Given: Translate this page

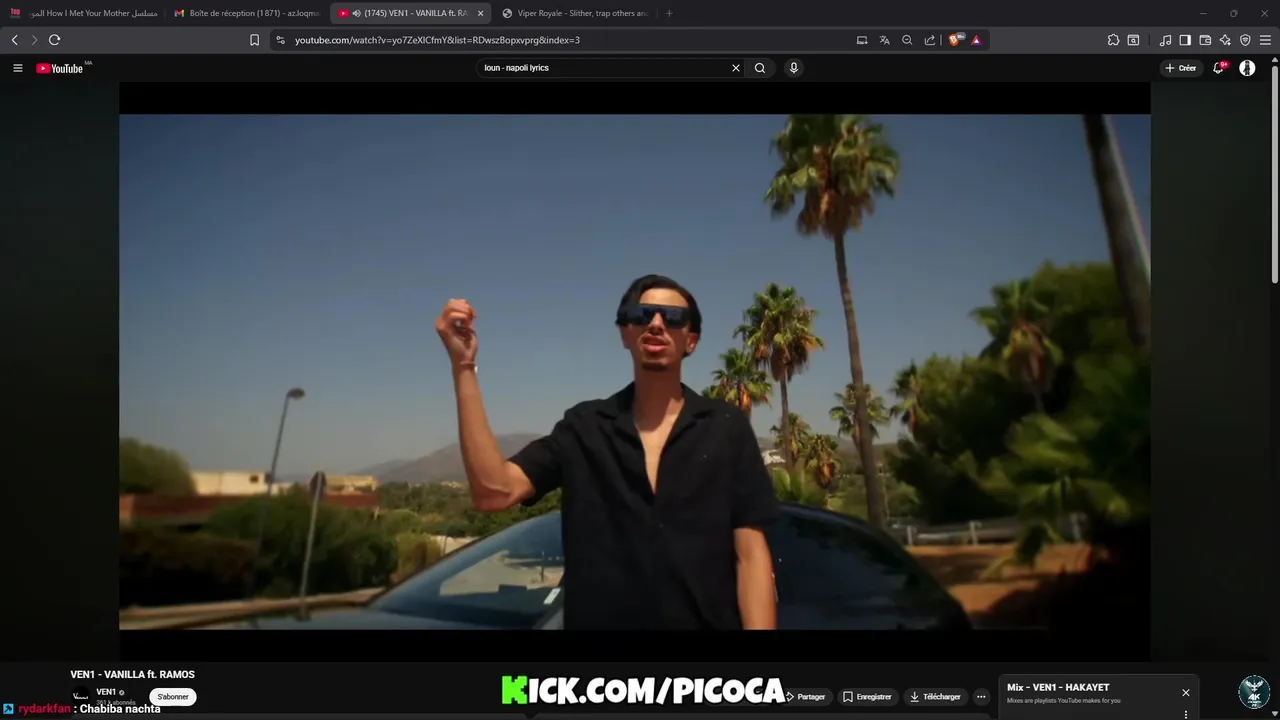Looking at the screenshot, I should [x=885, y=40].
